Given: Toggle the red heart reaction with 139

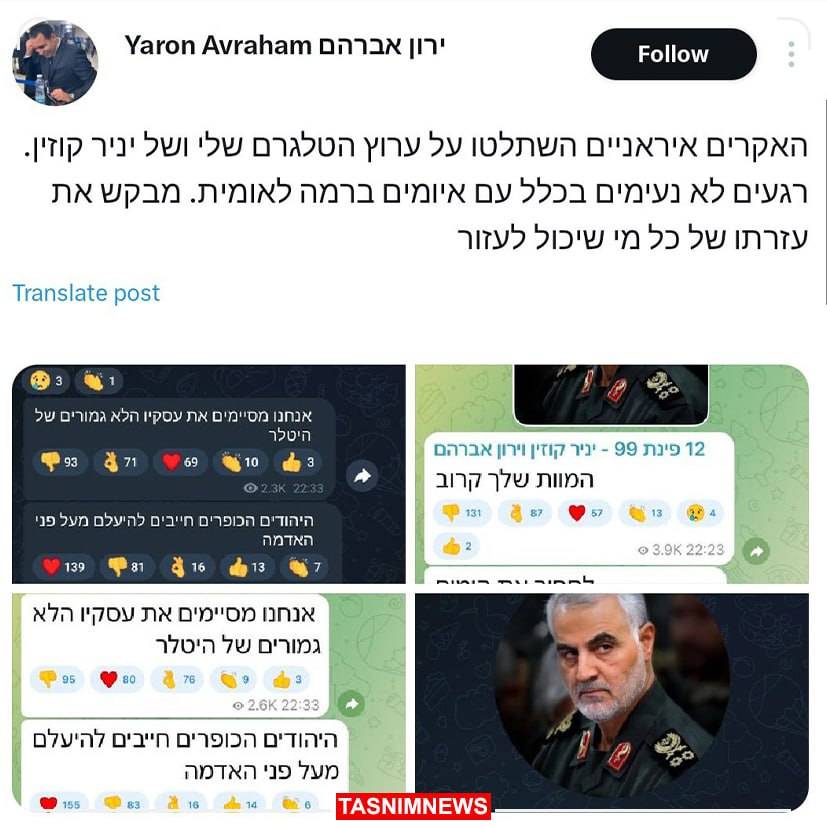Looking at the screenshot, I should (64, 567).
